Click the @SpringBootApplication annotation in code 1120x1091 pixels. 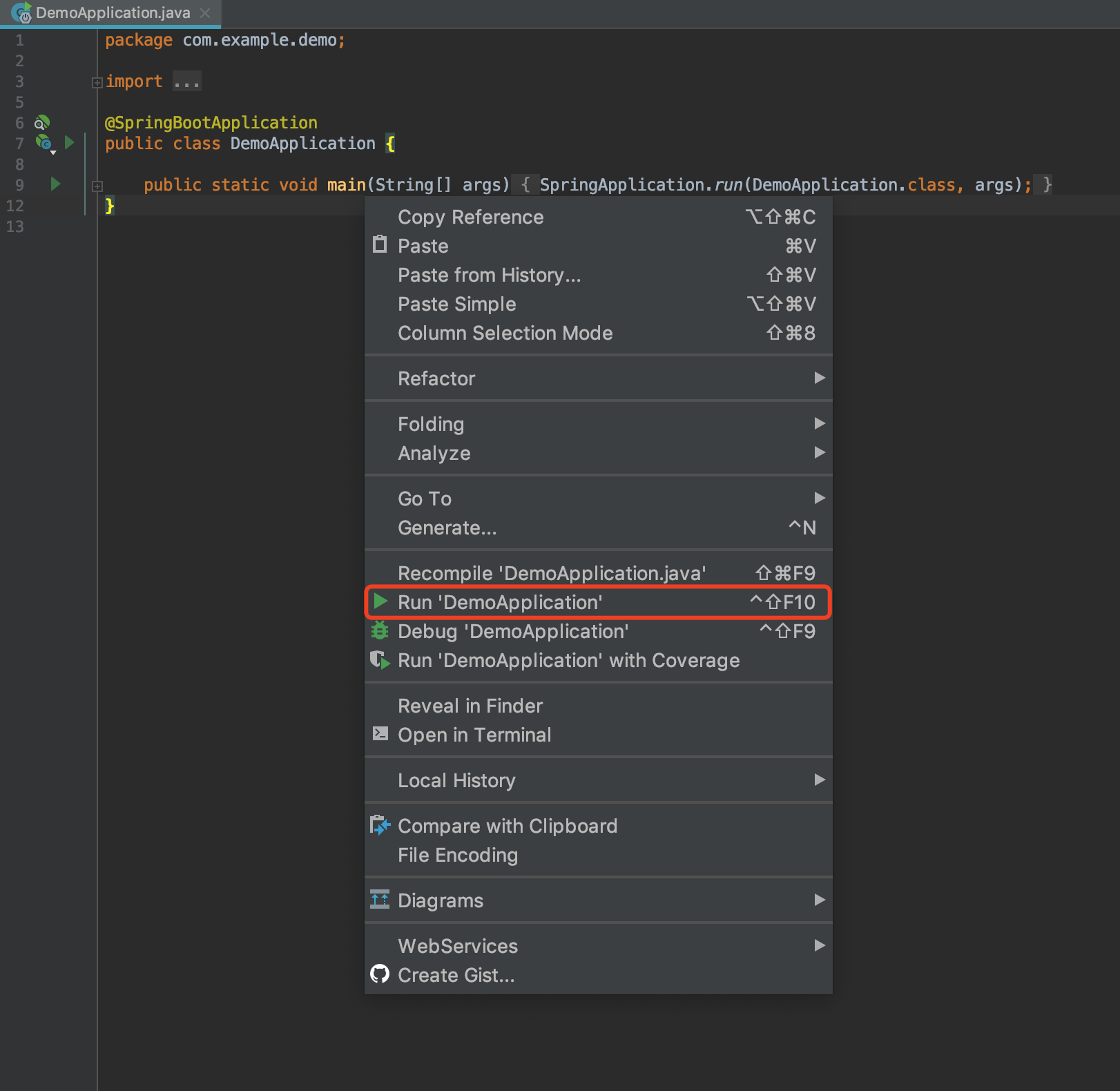coord(211,123)
